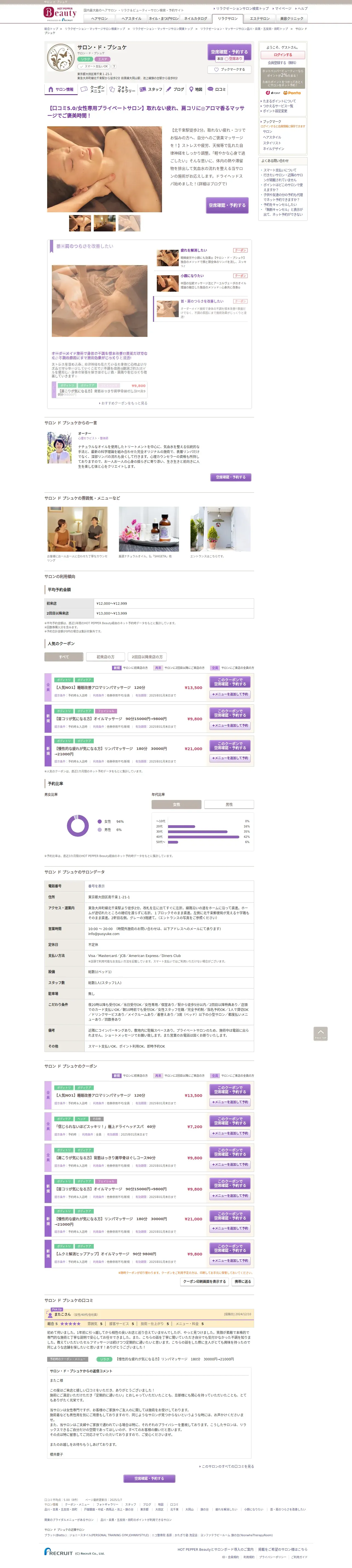Switch to サロン情報 tab
This screenshot has width=352, height=1568.
coord(61,90)
